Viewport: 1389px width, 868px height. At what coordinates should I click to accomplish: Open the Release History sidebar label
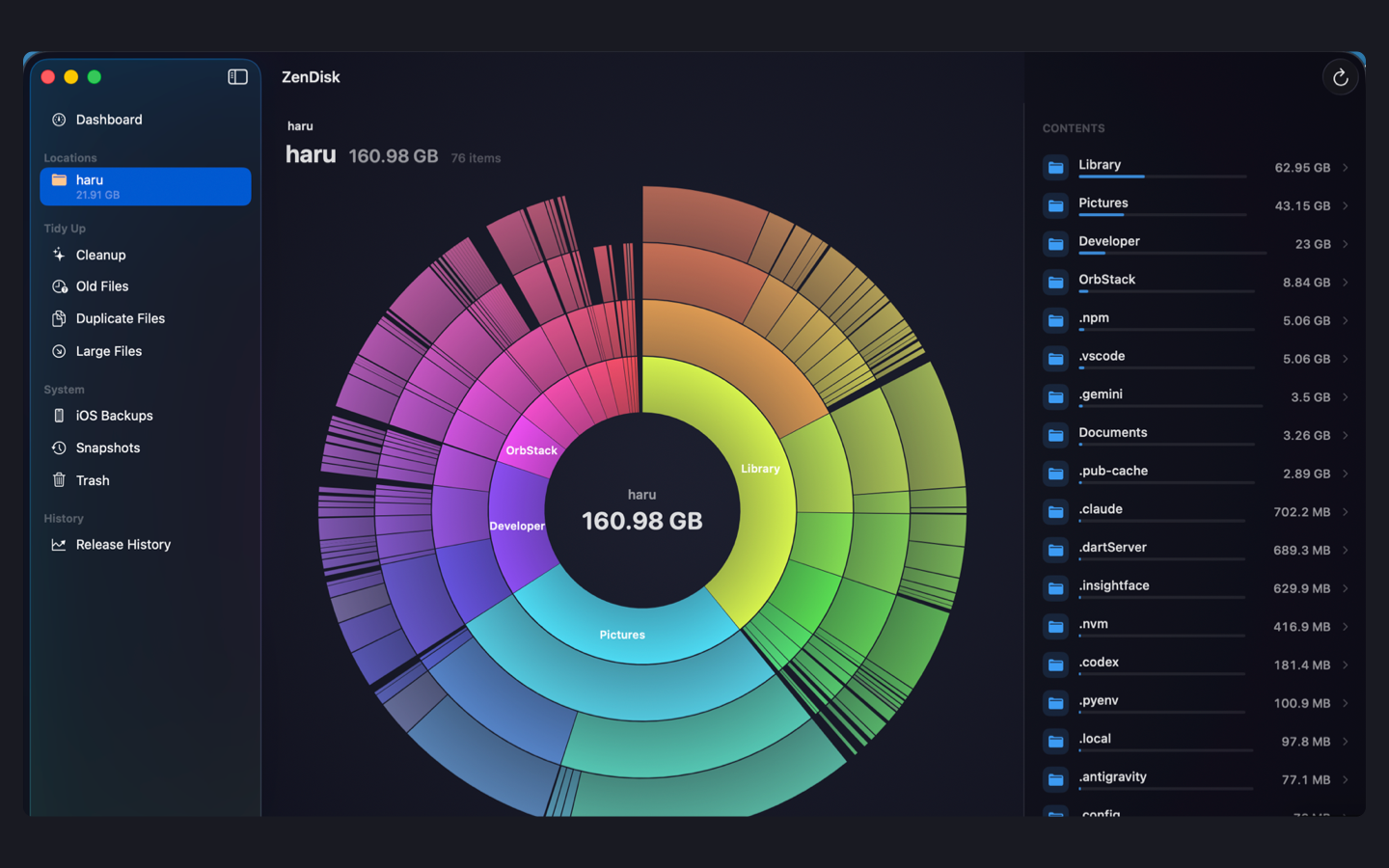[123, 545]
